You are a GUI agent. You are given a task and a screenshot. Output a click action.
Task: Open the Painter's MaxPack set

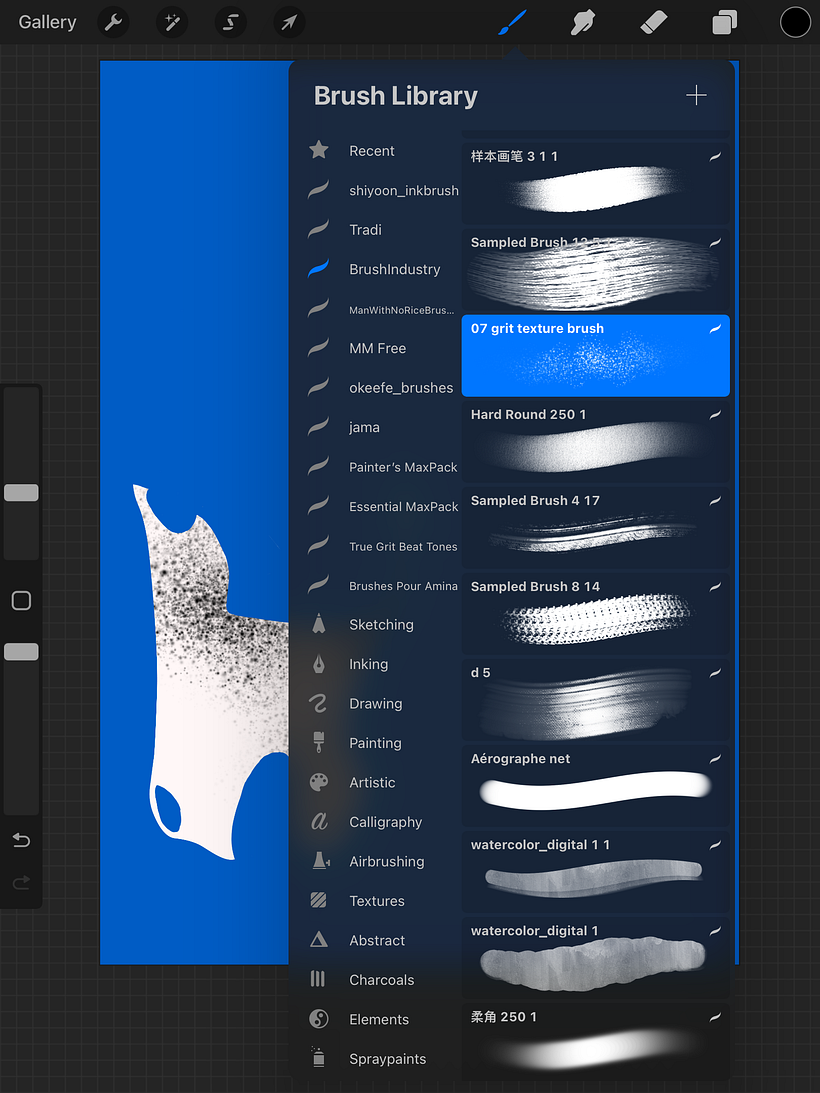381,467
